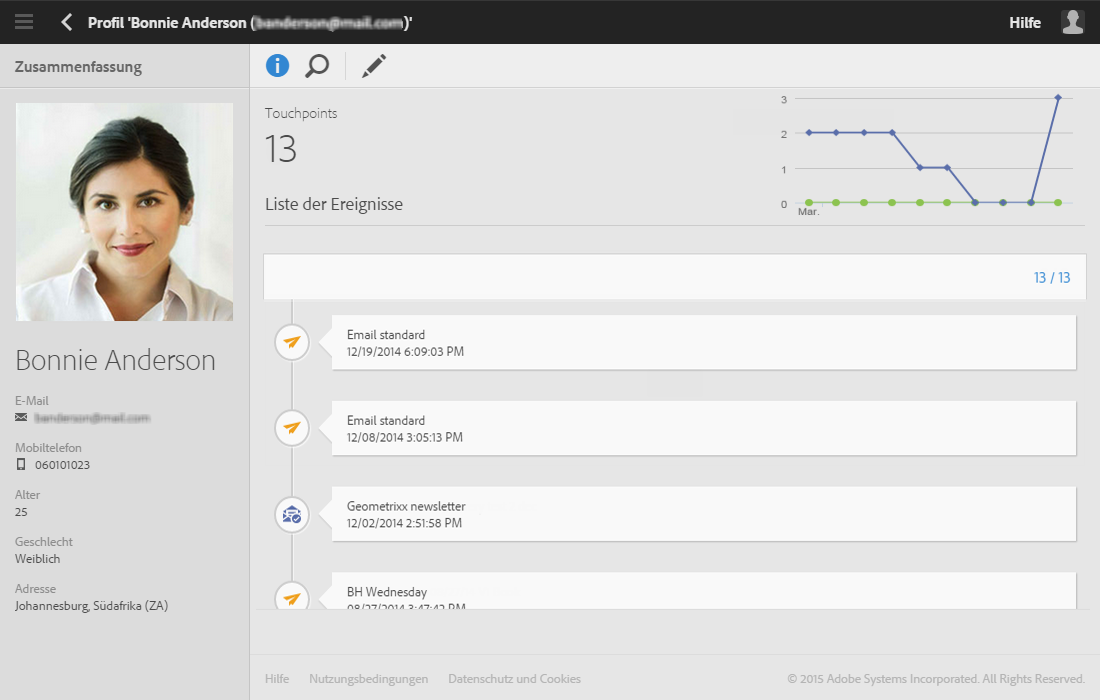Open the Hilfe footer link
The width and height of the screenshot is (1100, 700).
(277, 679)
